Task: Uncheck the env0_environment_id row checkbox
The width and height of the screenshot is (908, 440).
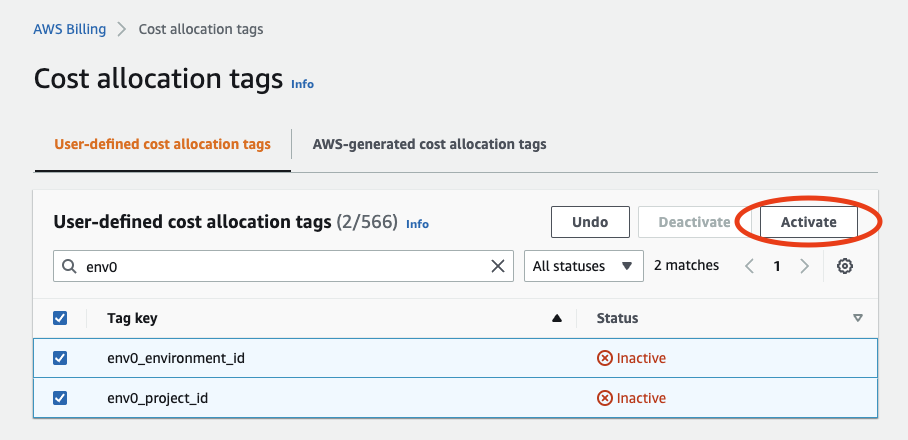Action: pos(60,358)
